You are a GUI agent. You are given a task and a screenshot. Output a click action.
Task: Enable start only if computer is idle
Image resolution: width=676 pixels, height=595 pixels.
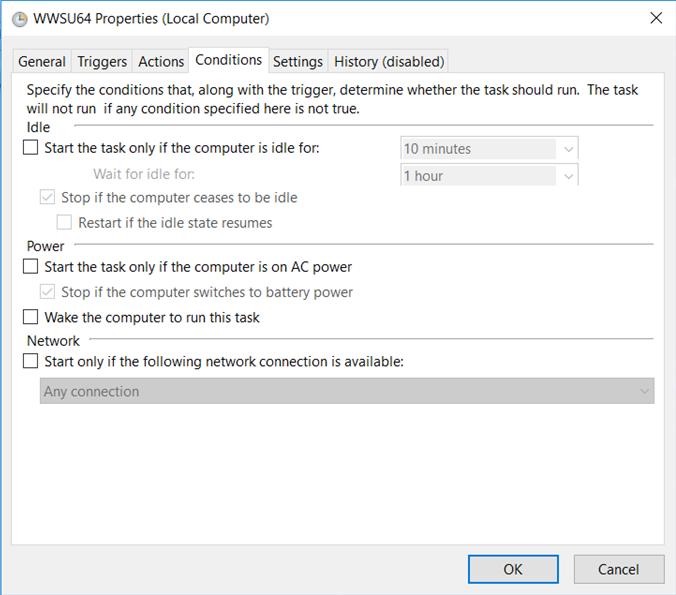tap(30, 147)
